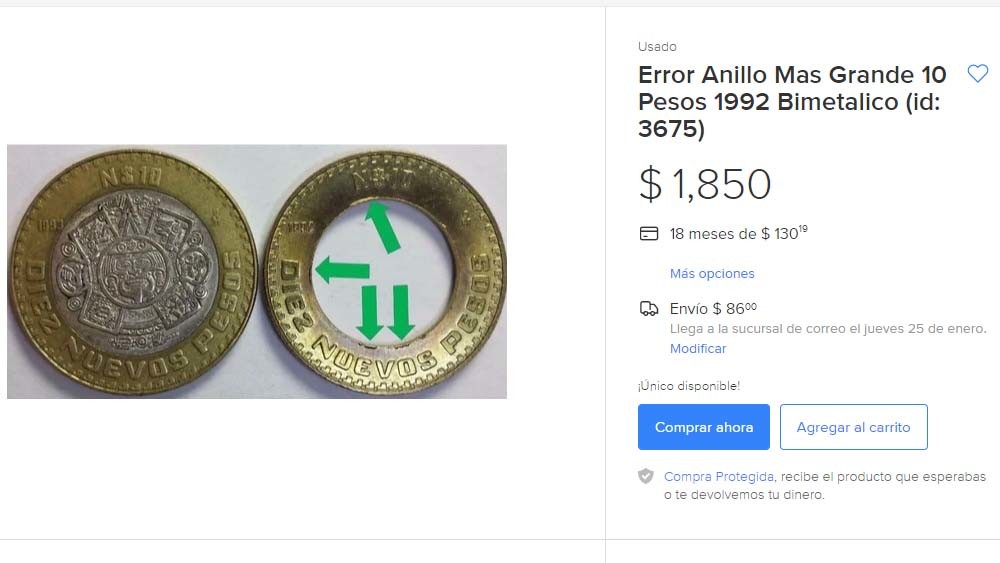
Task: Click the right downward green arrow
Action: [401, 312]
